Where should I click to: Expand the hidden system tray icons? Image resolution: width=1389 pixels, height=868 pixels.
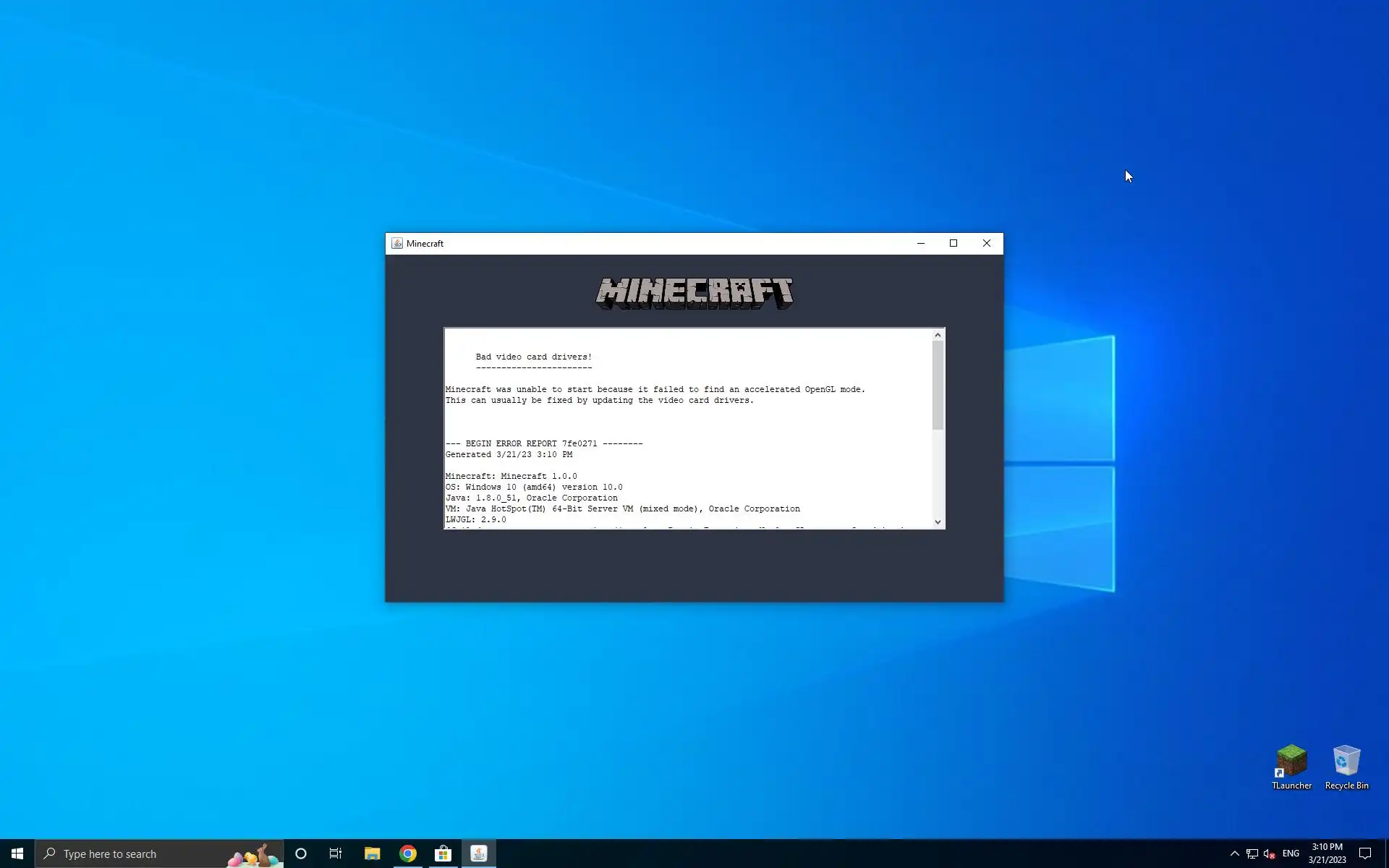tap(1234, 854)
